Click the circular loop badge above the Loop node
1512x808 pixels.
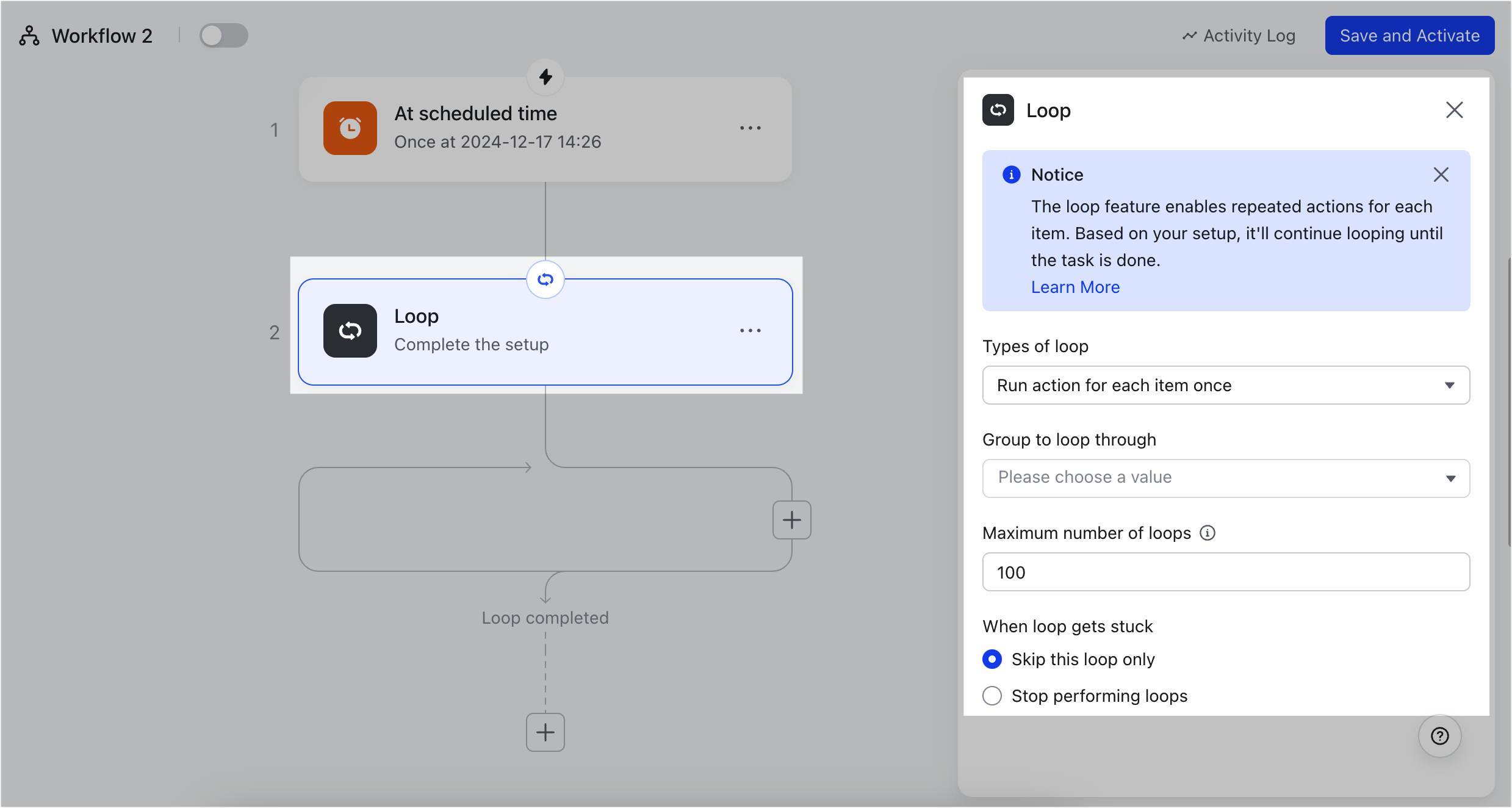tap(545, 280)
